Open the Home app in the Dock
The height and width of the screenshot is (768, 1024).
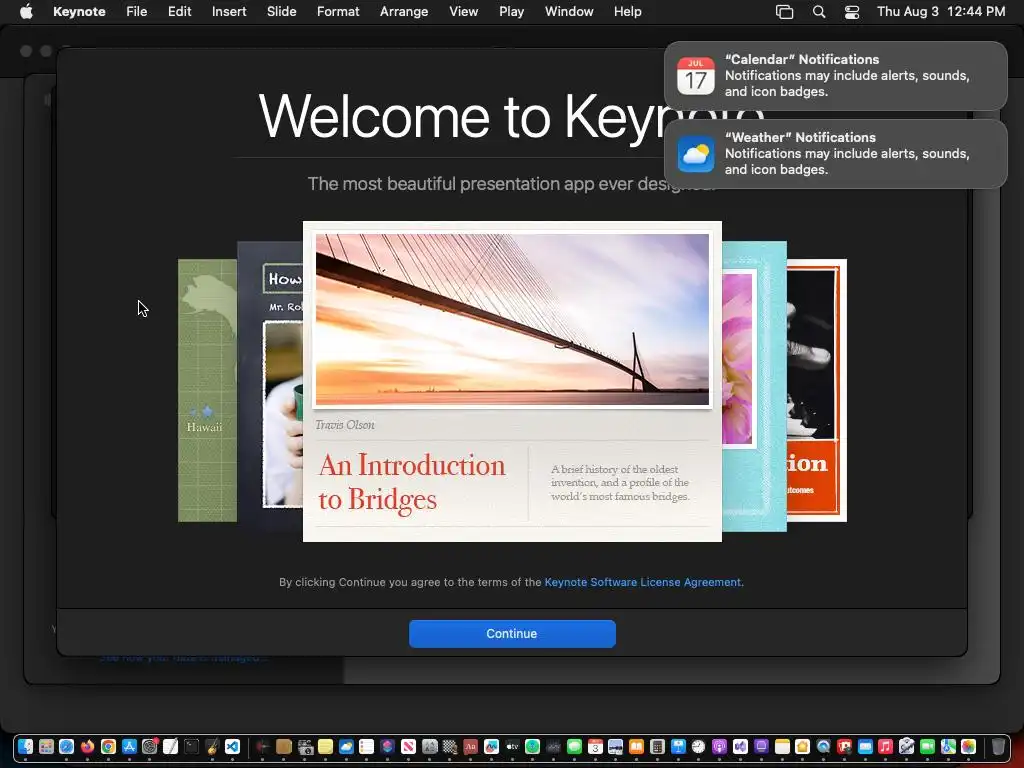pos(802,746)
